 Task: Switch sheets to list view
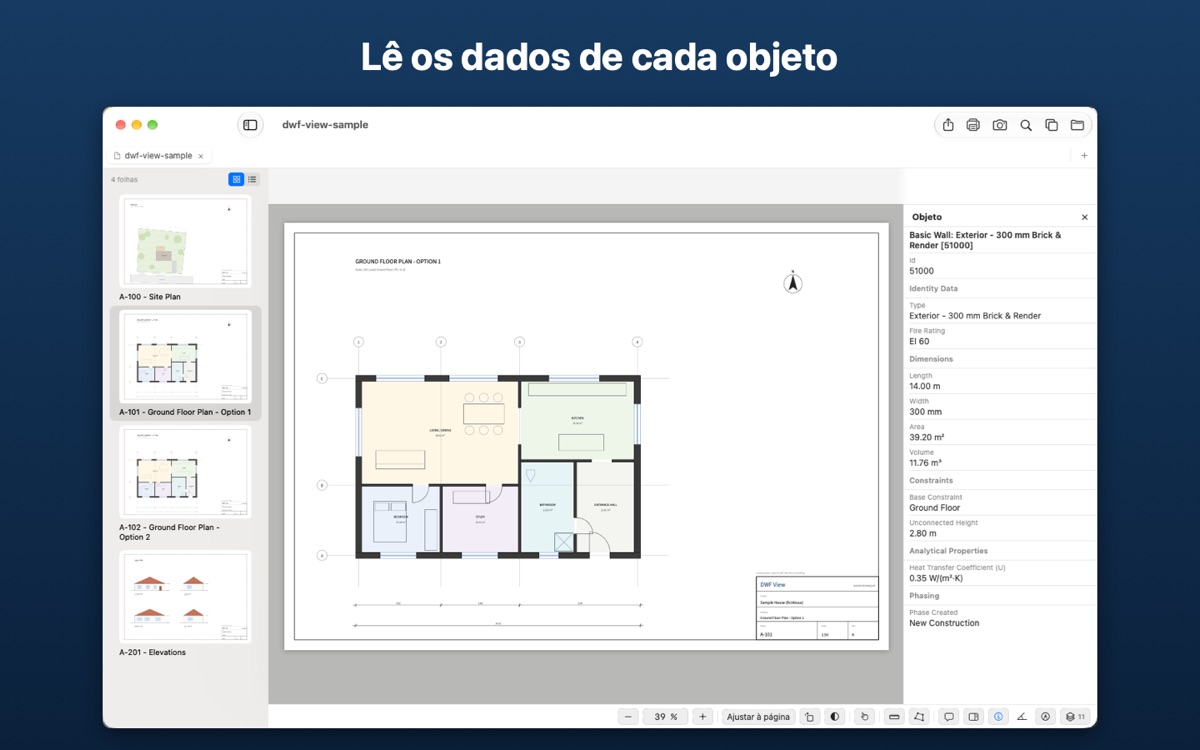tap(252, 179)
